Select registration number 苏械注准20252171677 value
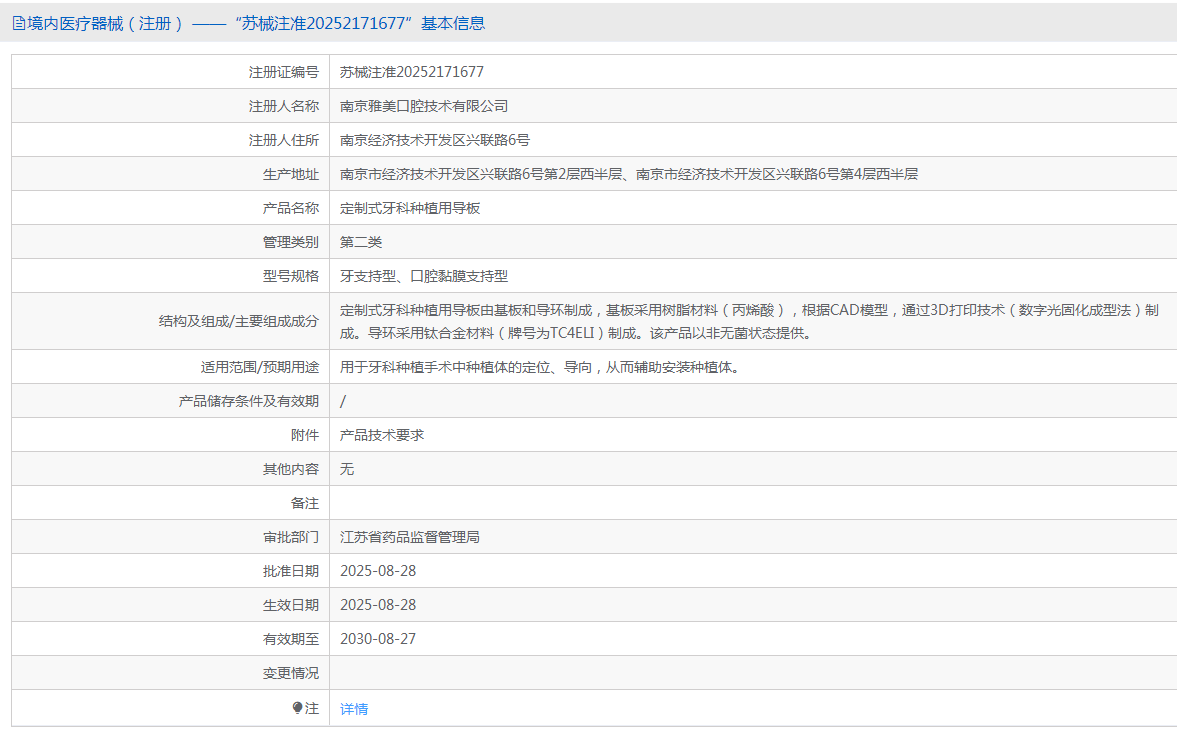Viewport: 1177px width, 735px height. [x=411, y=72]
